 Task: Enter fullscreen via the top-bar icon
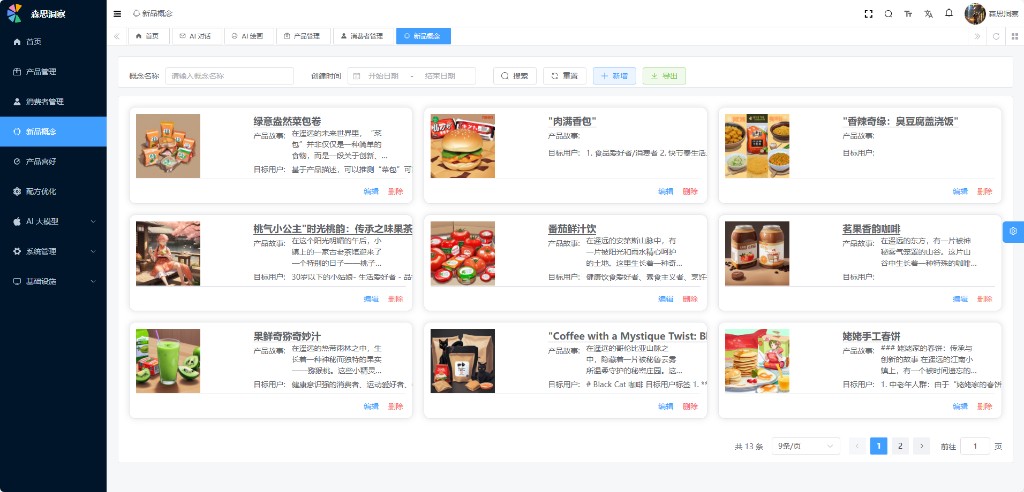point(869,14)
